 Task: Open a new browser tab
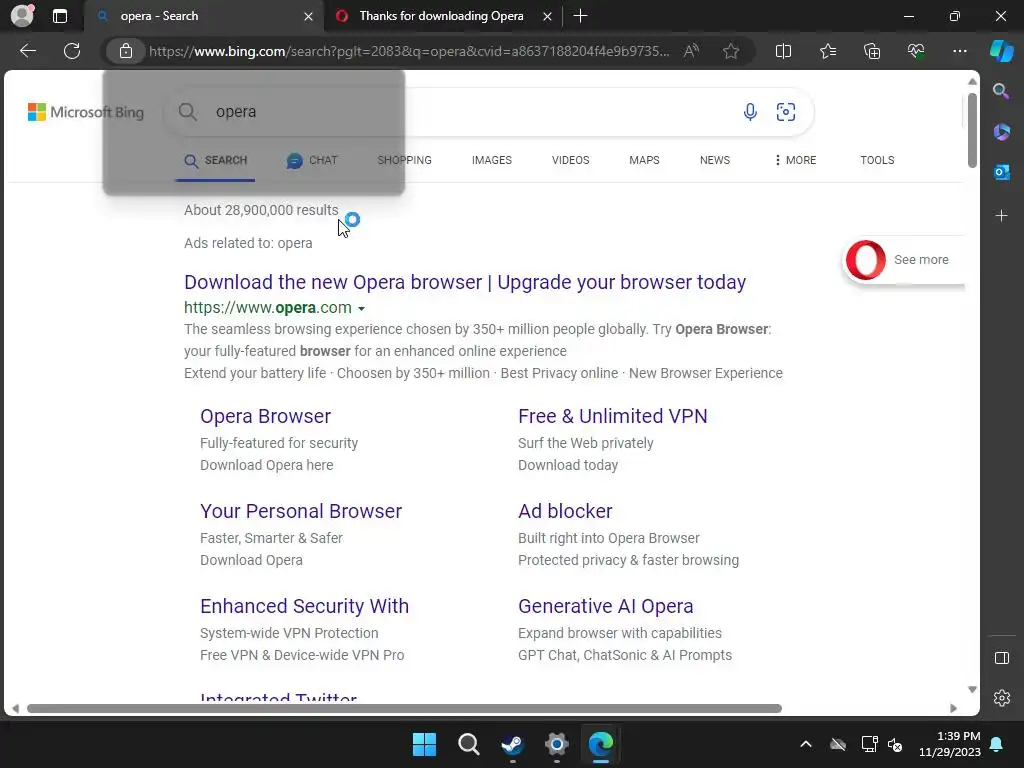[580, 16]
